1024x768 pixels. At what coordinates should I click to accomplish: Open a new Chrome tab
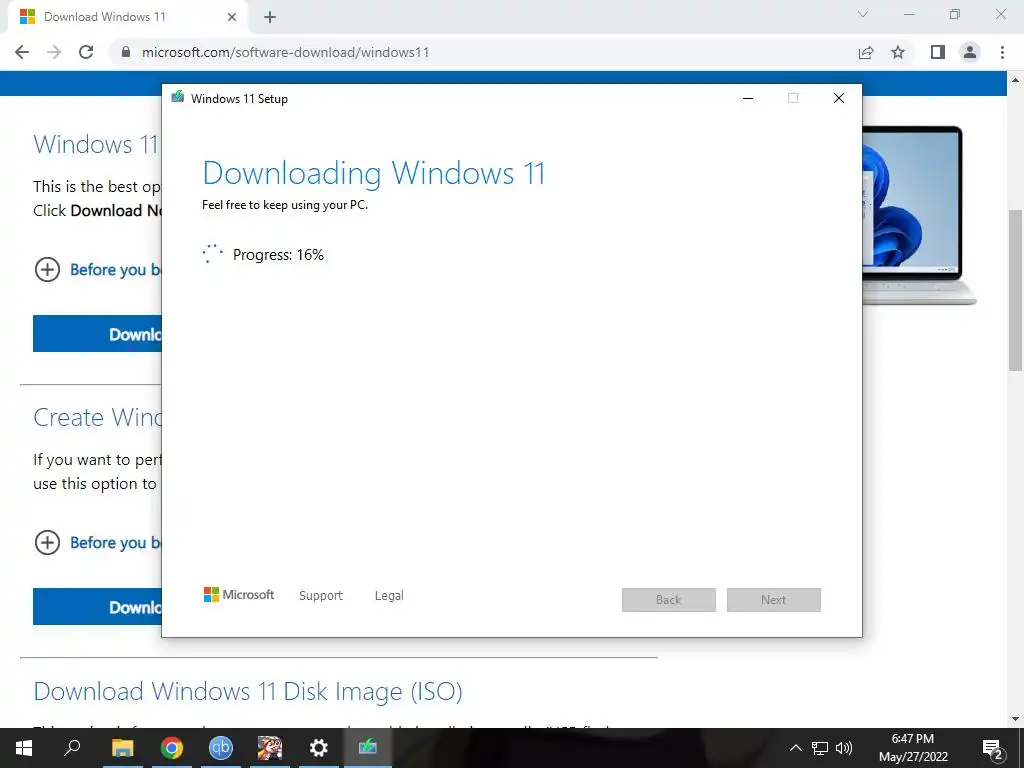click(270, 17)
